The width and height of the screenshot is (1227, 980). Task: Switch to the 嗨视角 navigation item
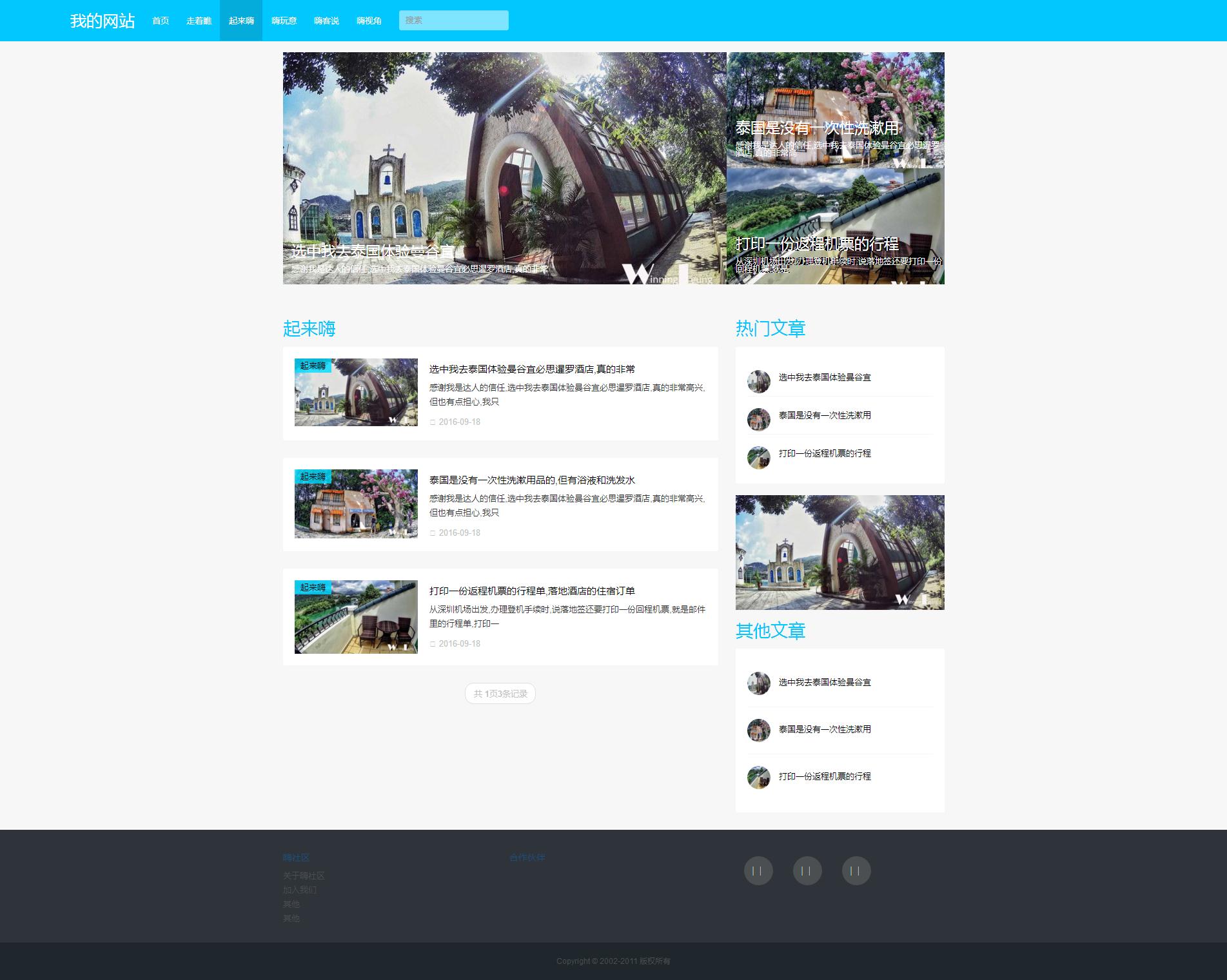[x=369, y=21]
